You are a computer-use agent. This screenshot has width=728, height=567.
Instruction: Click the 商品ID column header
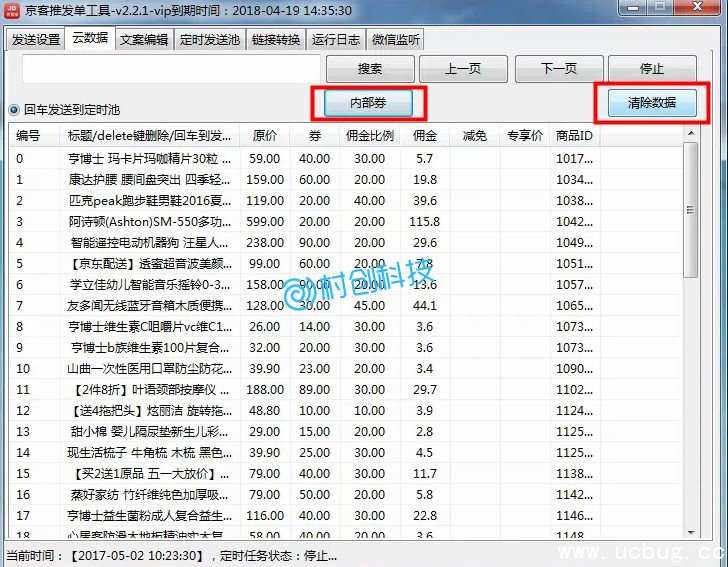coord(574,136)
